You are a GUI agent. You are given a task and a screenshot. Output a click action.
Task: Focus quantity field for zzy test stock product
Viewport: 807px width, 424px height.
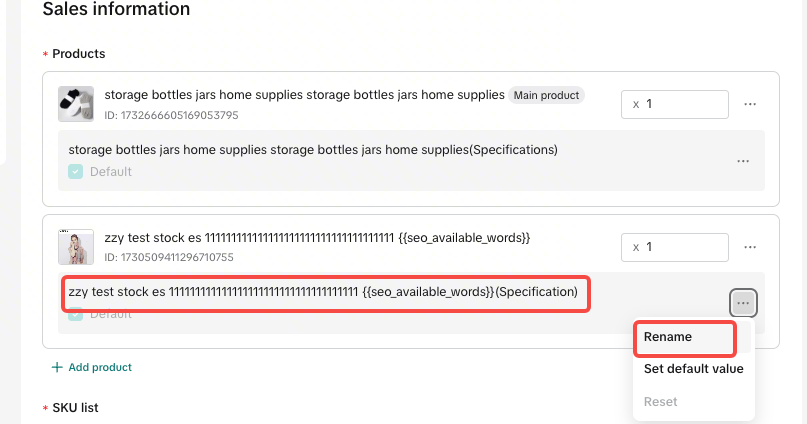674,248
